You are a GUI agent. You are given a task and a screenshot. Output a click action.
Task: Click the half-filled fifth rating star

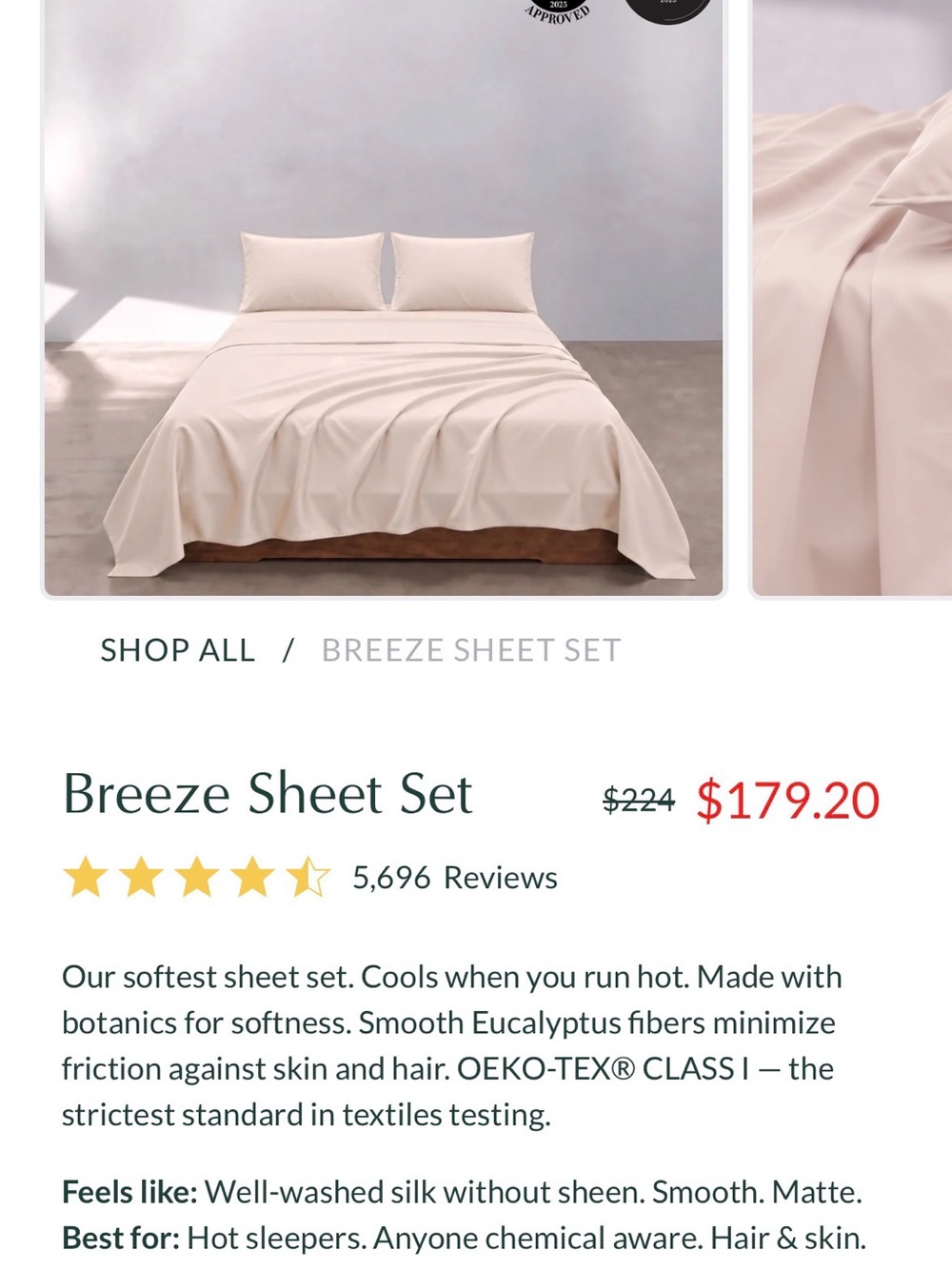(x=308, y=878)
